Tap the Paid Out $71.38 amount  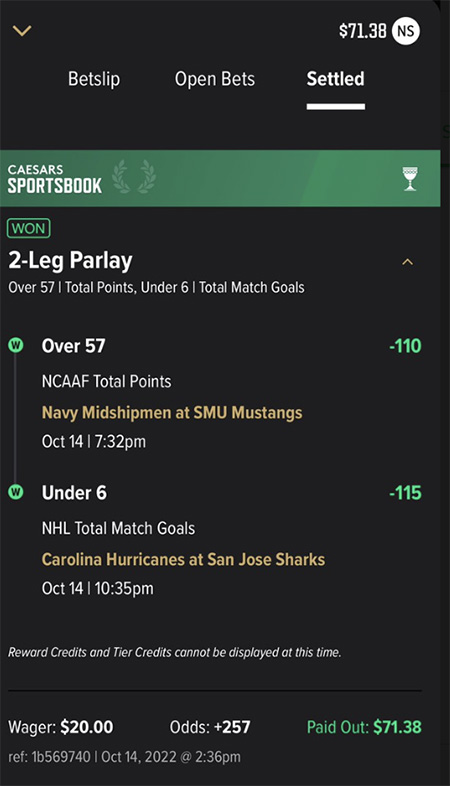click(364, 727)
